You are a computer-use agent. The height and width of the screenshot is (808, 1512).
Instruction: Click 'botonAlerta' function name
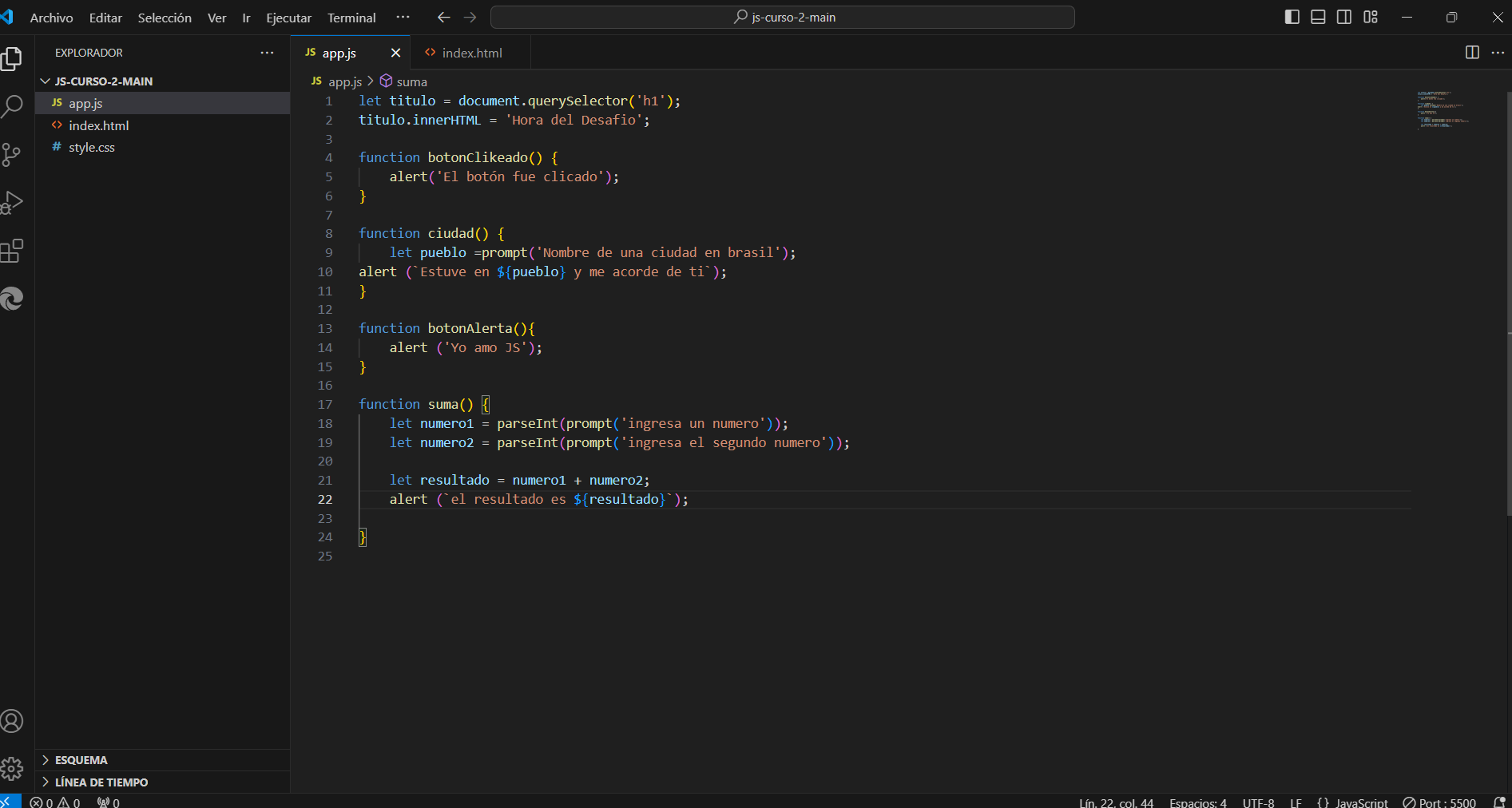(470, 328)
